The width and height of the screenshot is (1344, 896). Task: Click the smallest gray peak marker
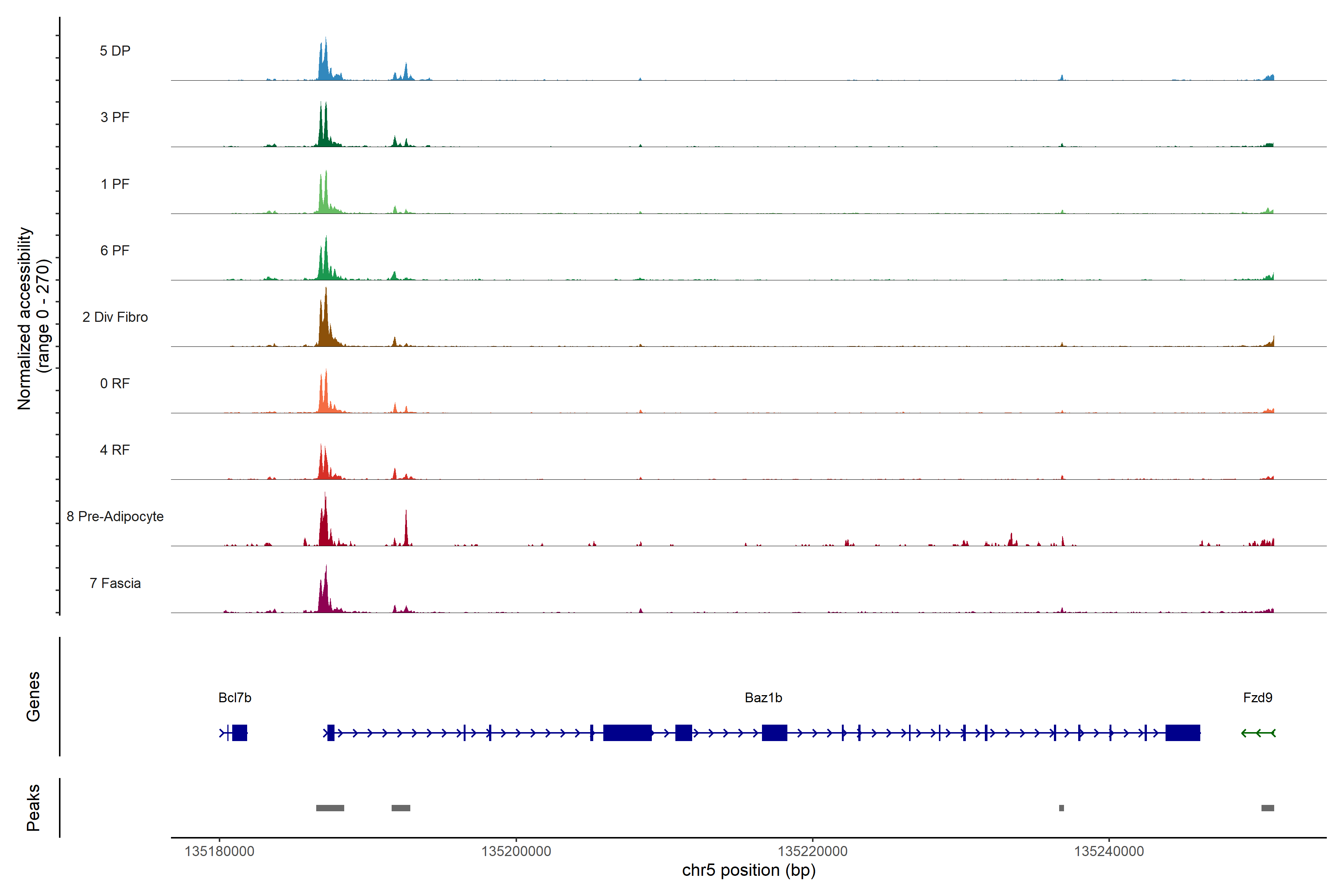click(1061, 808)
